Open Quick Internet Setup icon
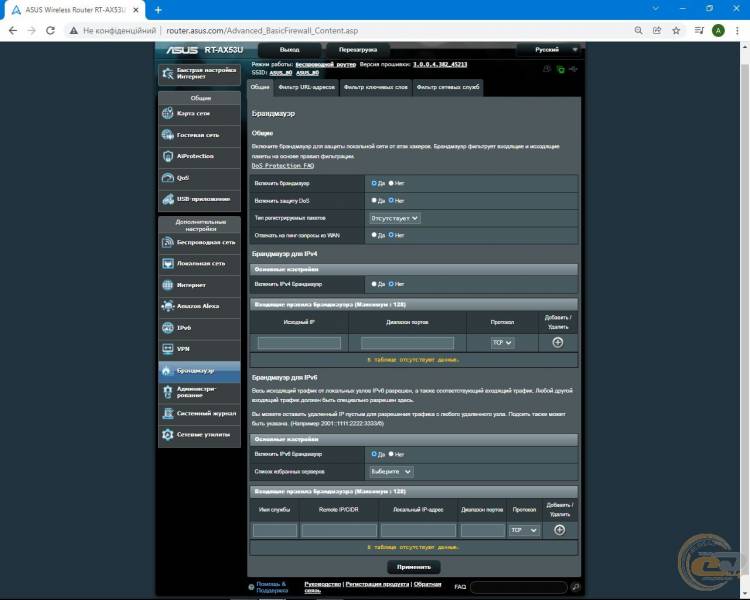Viewport: 750px width, 600px height. (x=167, y=74)
